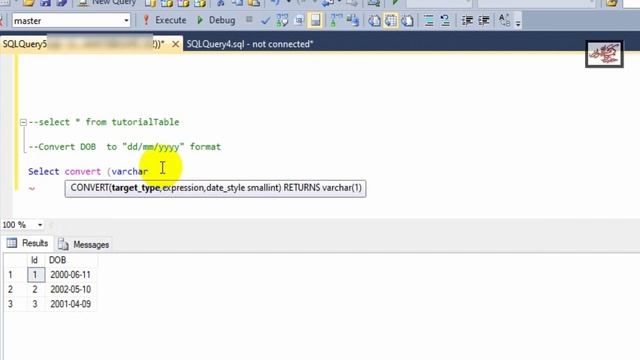Click the Decrease Indent icon
This screenshot has width=640, height=360.
click(467, 20)
